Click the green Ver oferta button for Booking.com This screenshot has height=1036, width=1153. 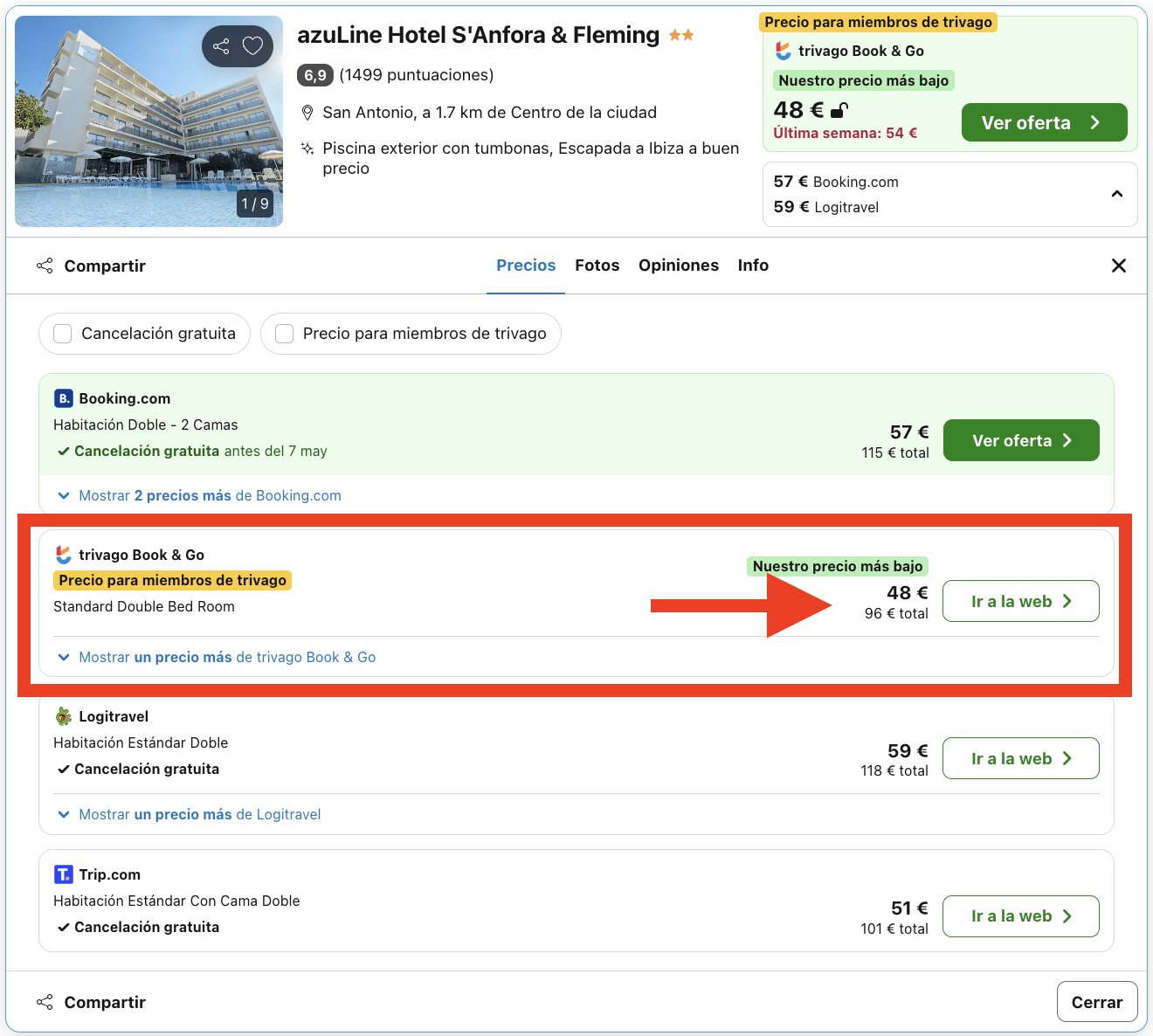tap(1020, 440)
